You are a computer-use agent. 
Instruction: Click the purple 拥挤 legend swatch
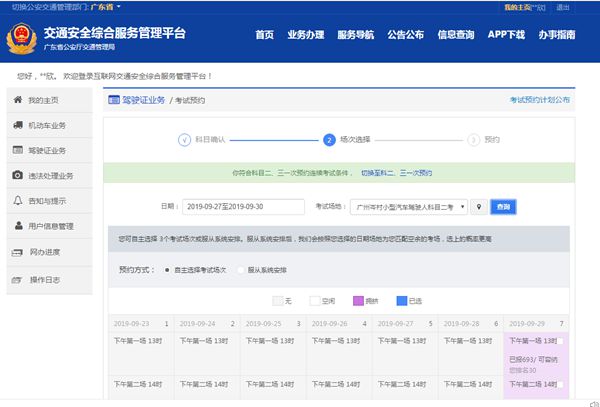coord(358,301)
